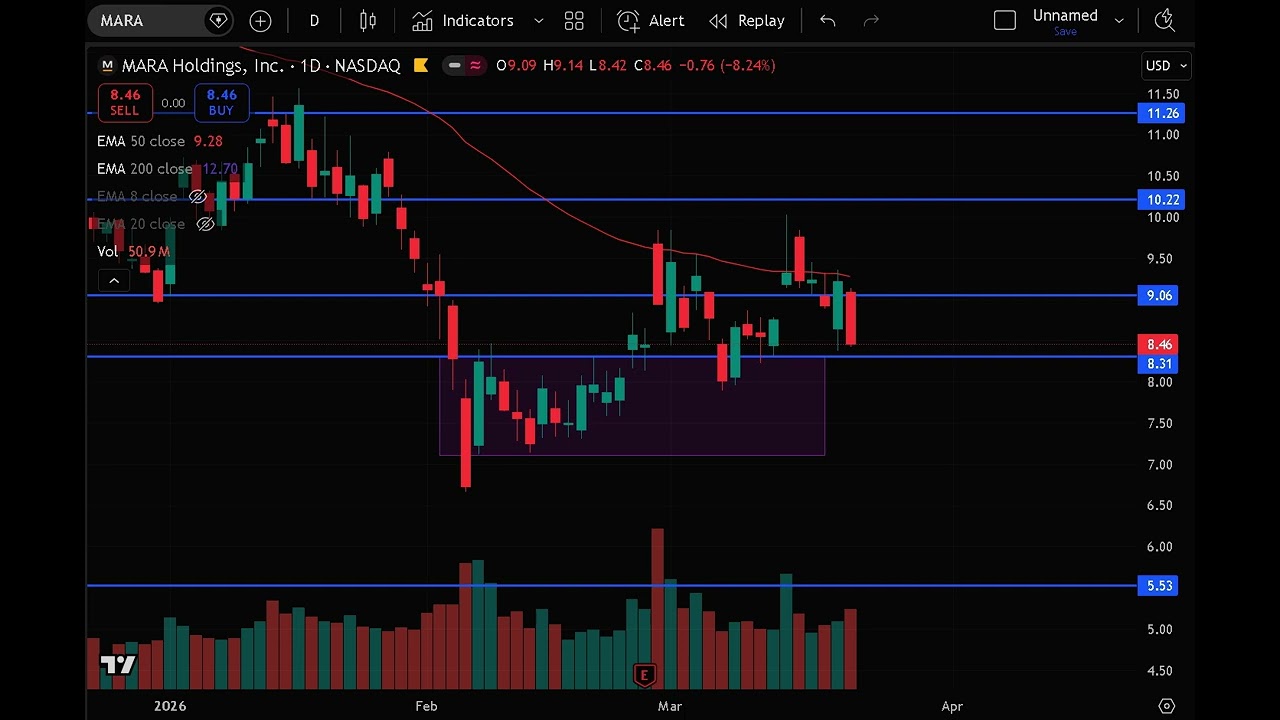Image resolution: width=1280 pixels, height=720 pixels.
Task: Open the layout dropdown arrow beside Unnamed
Action: pos(1119,20)
